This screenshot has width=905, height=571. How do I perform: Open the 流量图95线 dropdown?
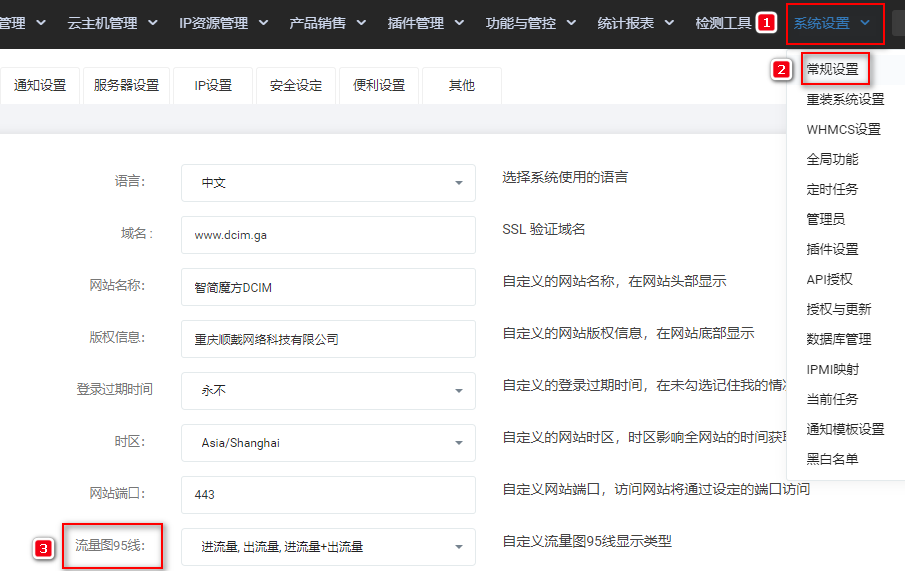coord(328,547)
